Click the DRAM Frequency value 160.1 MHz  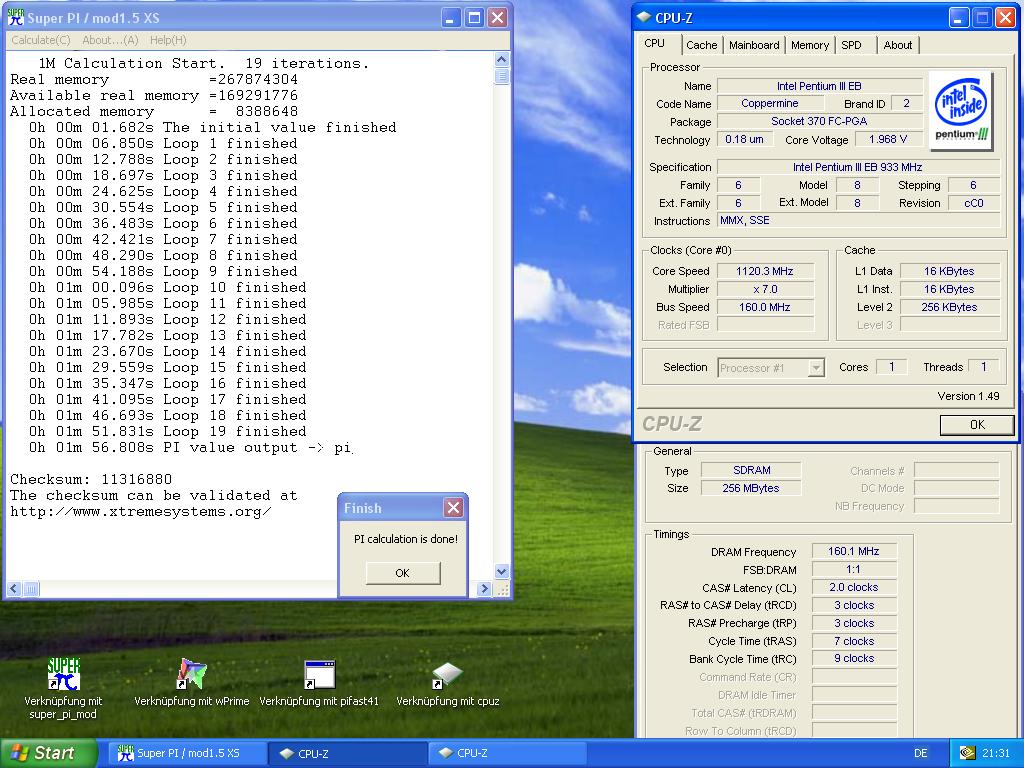point(854,551)
